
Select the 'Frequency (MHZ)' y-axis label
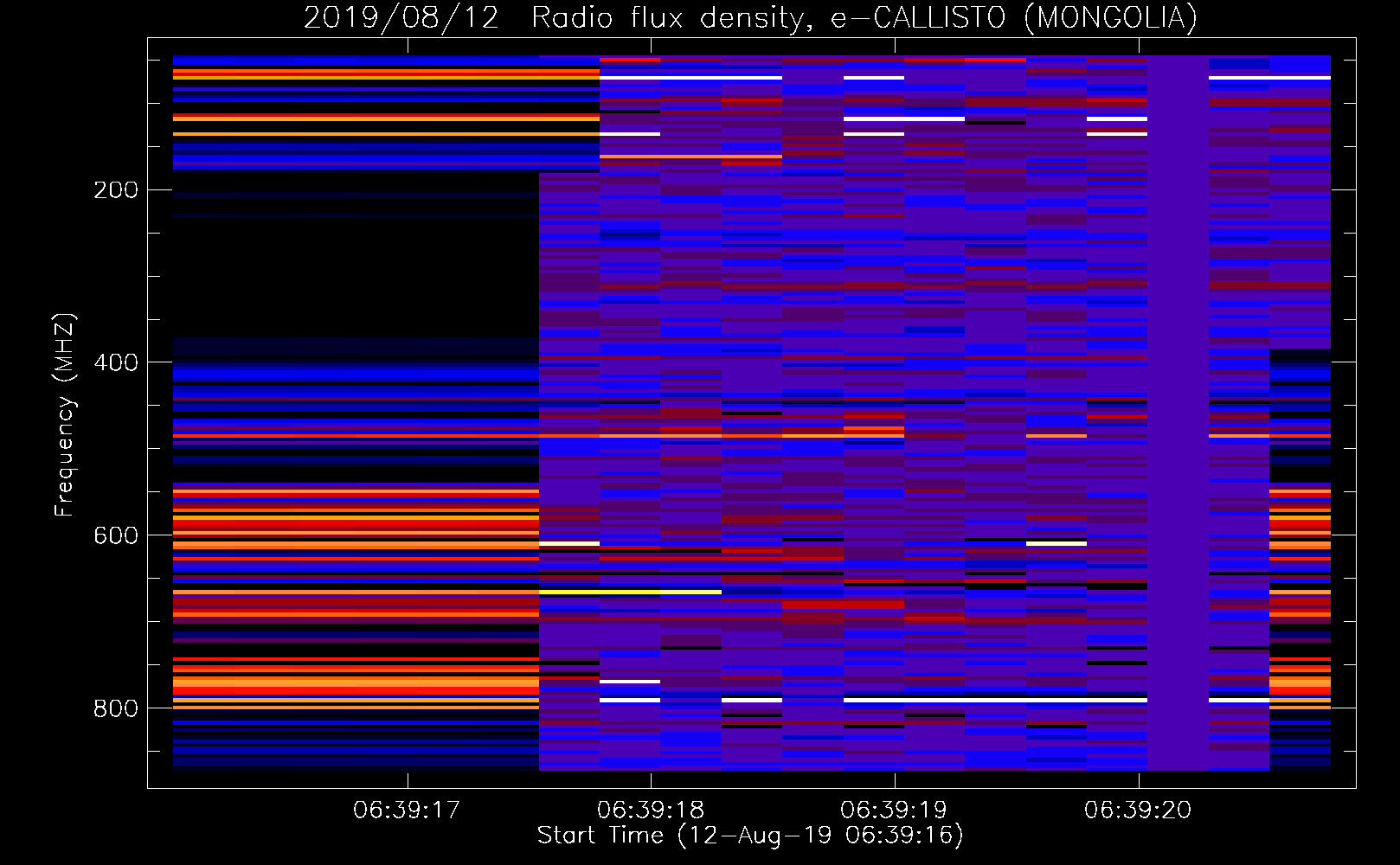(65, 415)
